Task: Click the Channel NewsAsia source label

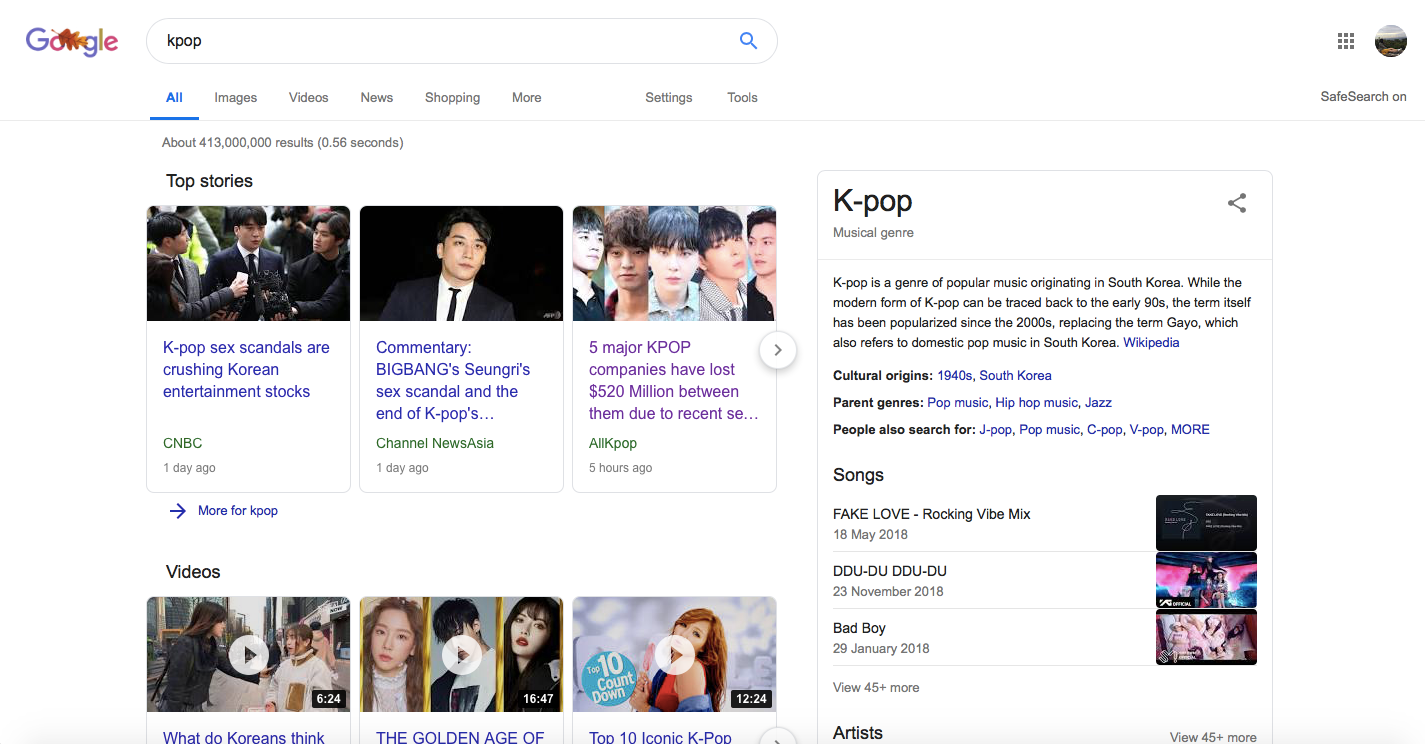Action: click(435, 443)
